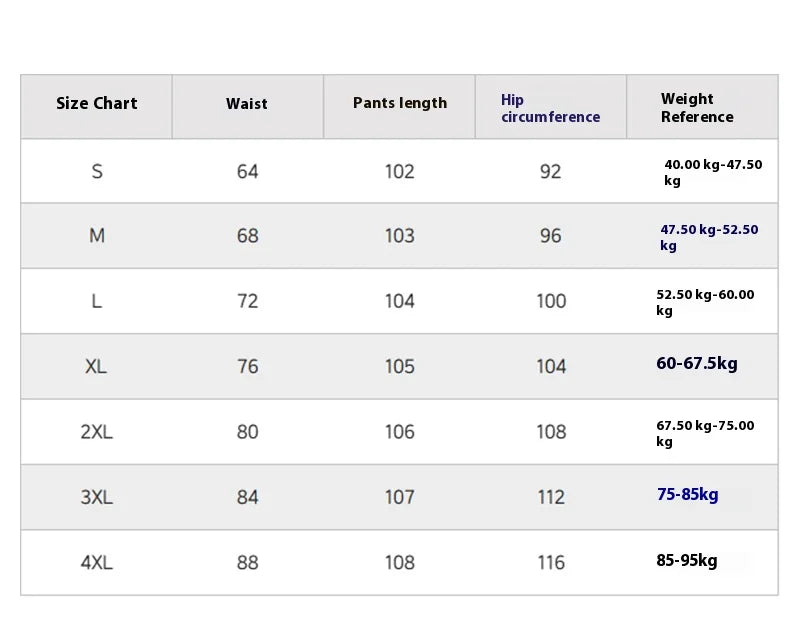Image resolution: width=800 pixels, height=636 pixels.
Task: Select the Waist column header
Action: pyautogui.click(x=247, y=104)
